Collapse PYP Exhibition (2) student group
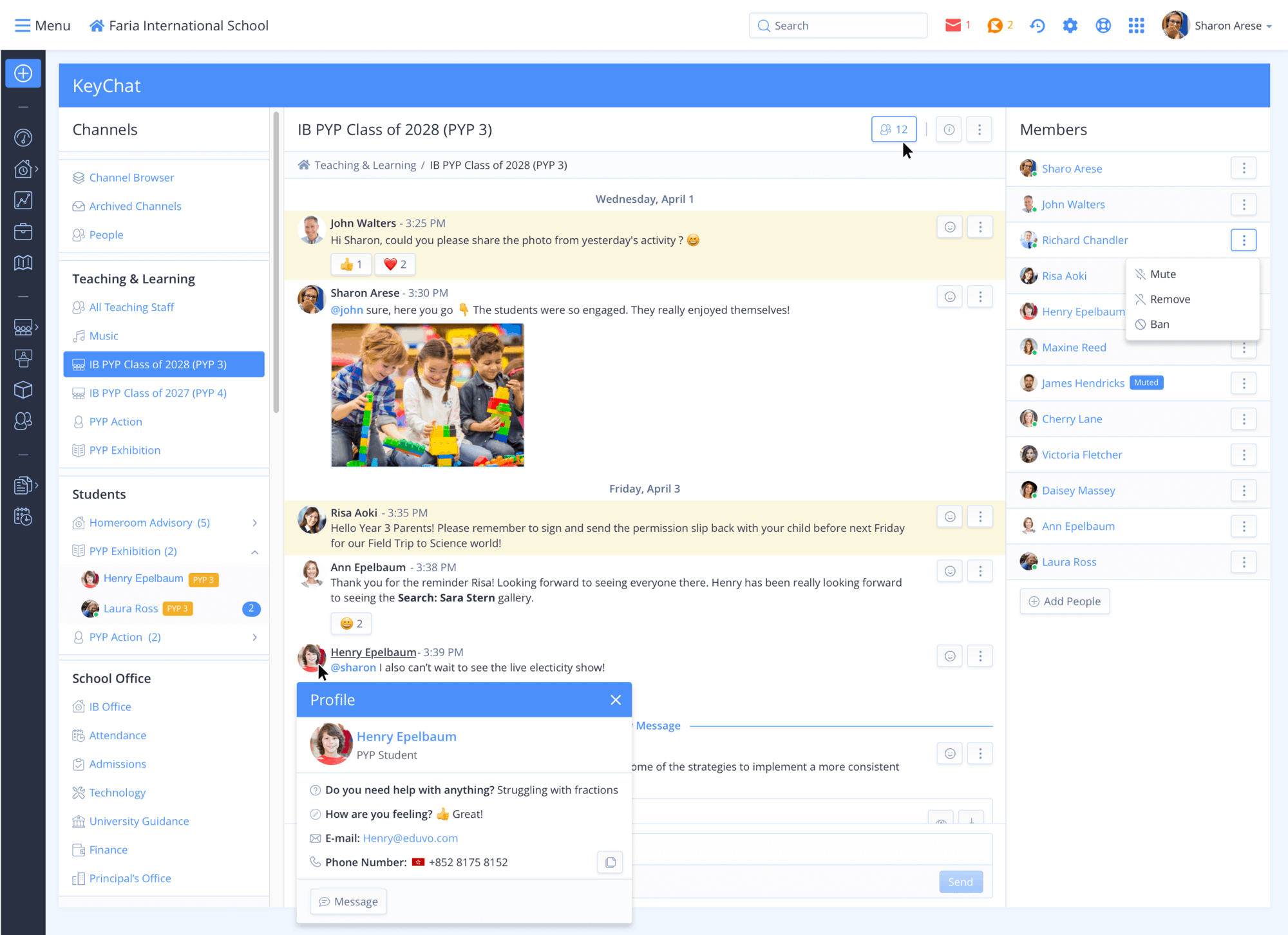The height and width of the screenshot is (935, 1288). [x=255, y=552]
